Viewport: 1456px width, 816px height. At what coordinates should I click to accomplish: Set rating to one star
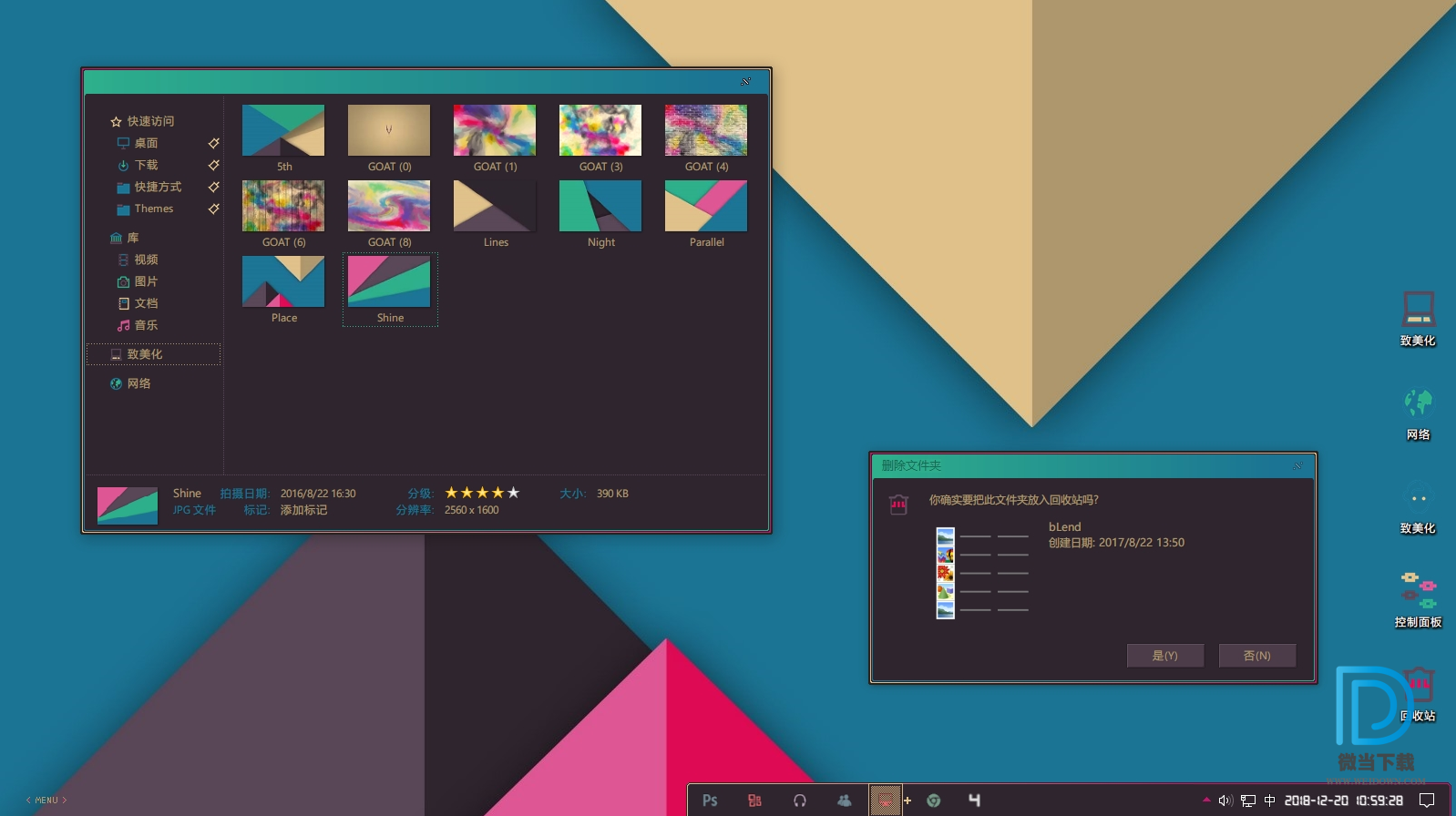coord(451,493)
